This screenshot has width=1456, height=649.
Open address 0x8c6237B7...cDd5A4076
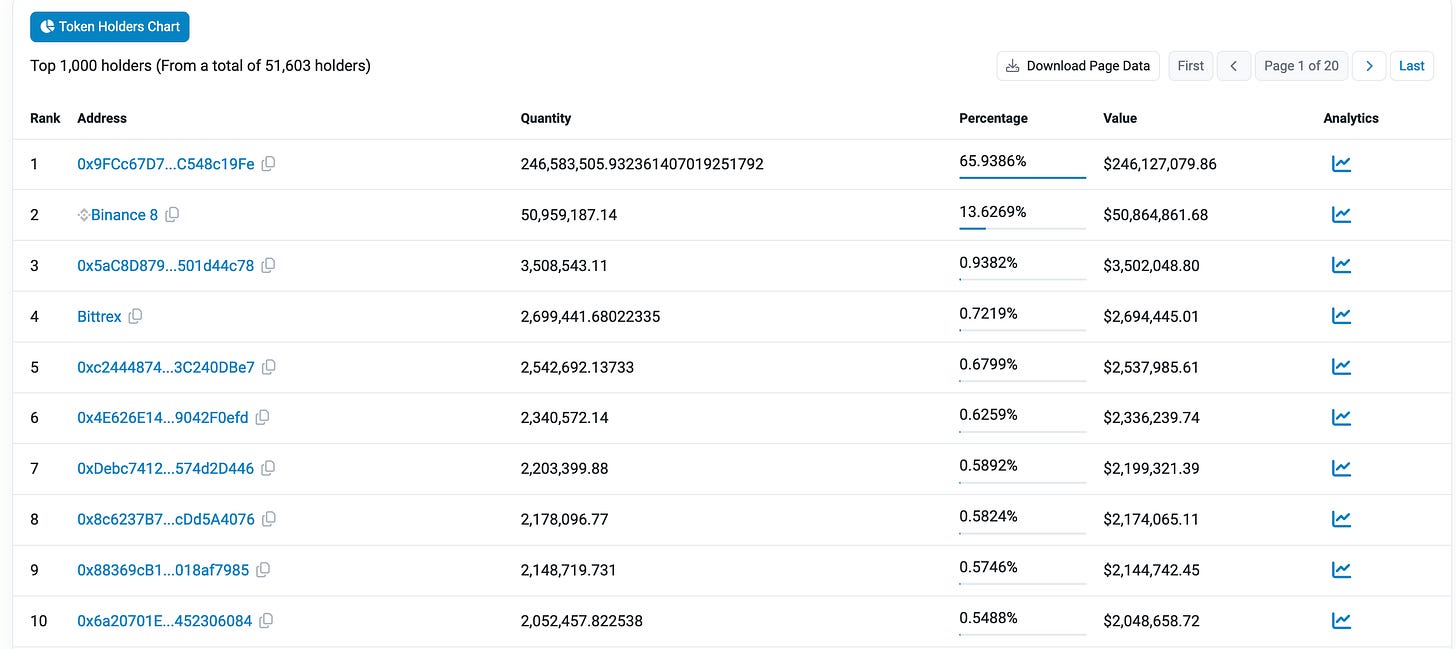pyautogui.click(x=166, y=519)
